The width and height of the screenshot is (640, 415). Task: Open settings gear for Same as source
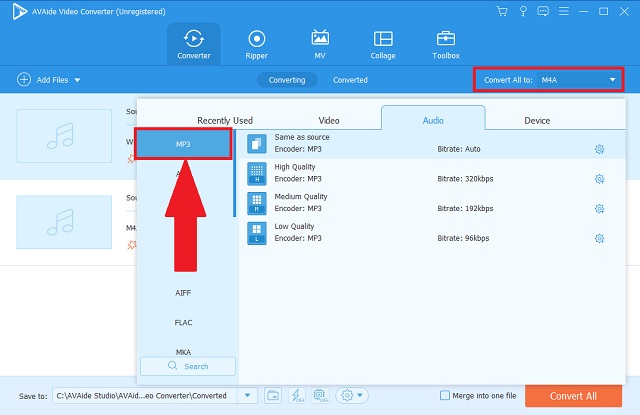coord(599,149)
